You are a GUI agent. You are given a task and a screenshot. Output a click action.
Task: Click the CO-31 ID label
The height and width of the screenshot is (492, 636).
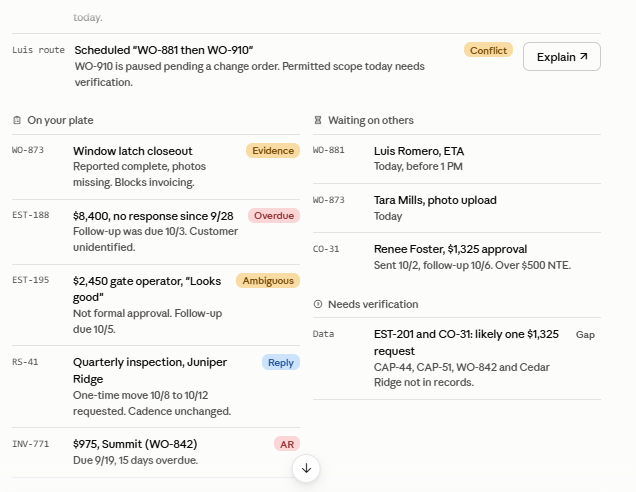point(326,249)
